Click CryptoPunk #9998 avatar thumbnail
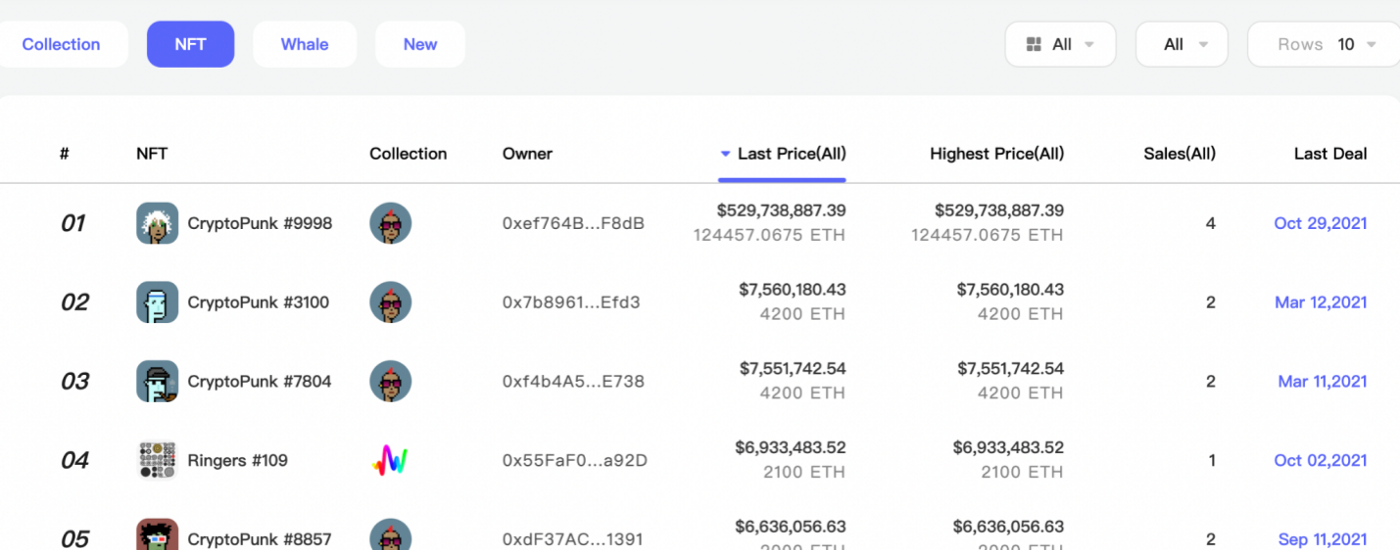This screenshot has width=1400, height=550. (x=157, y=223)
